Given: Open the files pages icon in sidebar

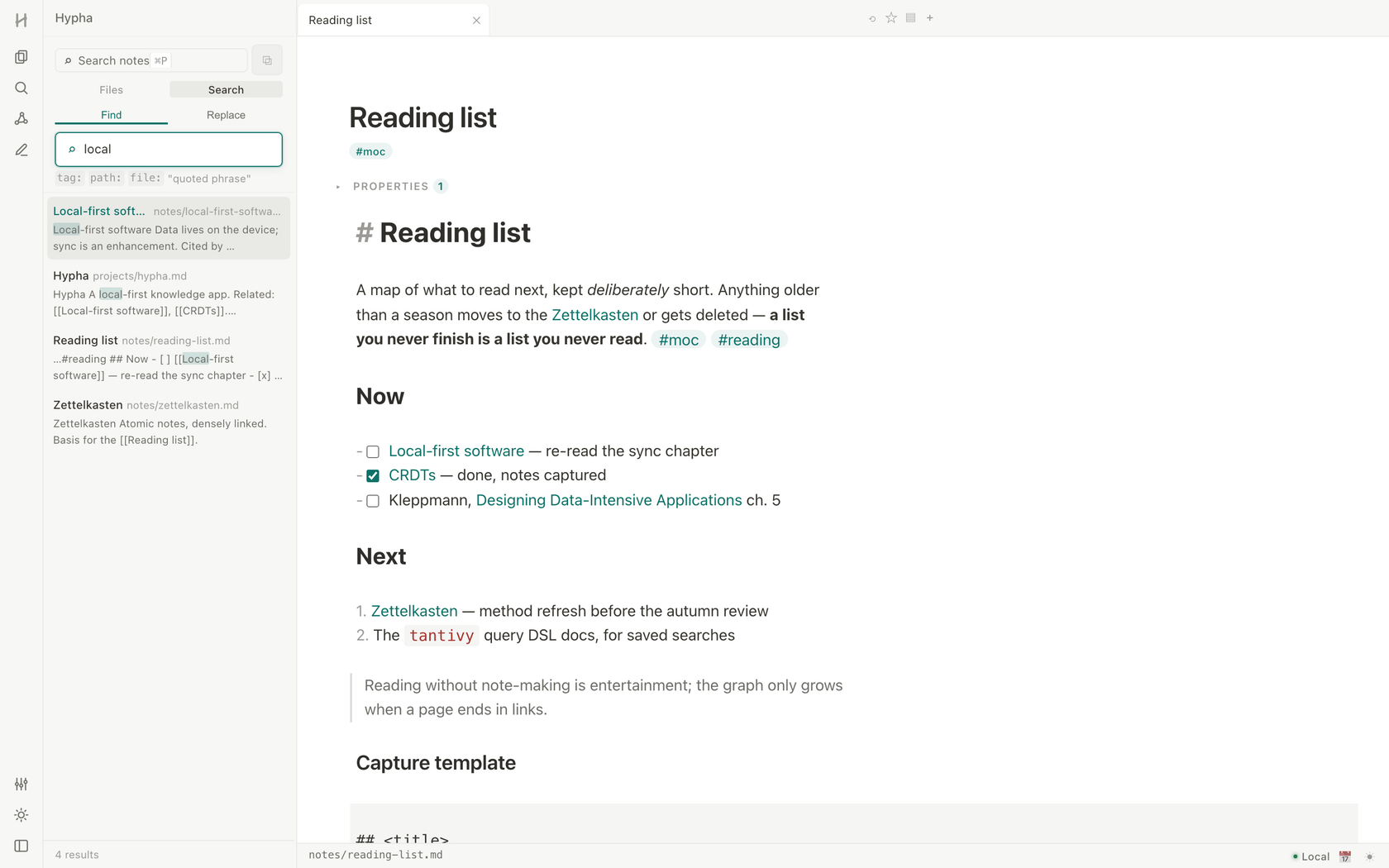Looking at the screenshot, I should (21, 57).
